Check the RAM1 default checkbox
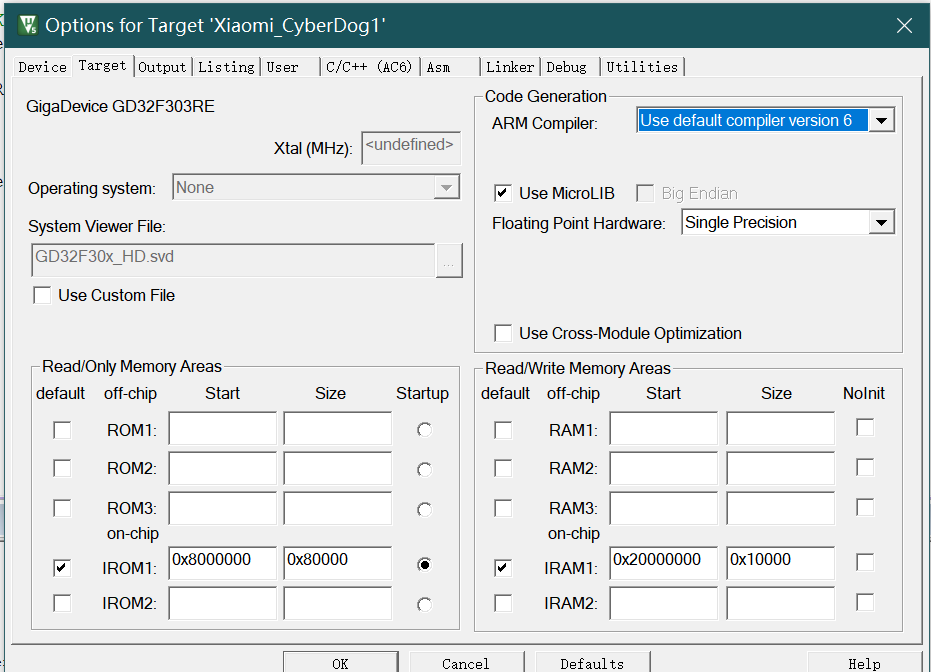 (x=503, y=430)
